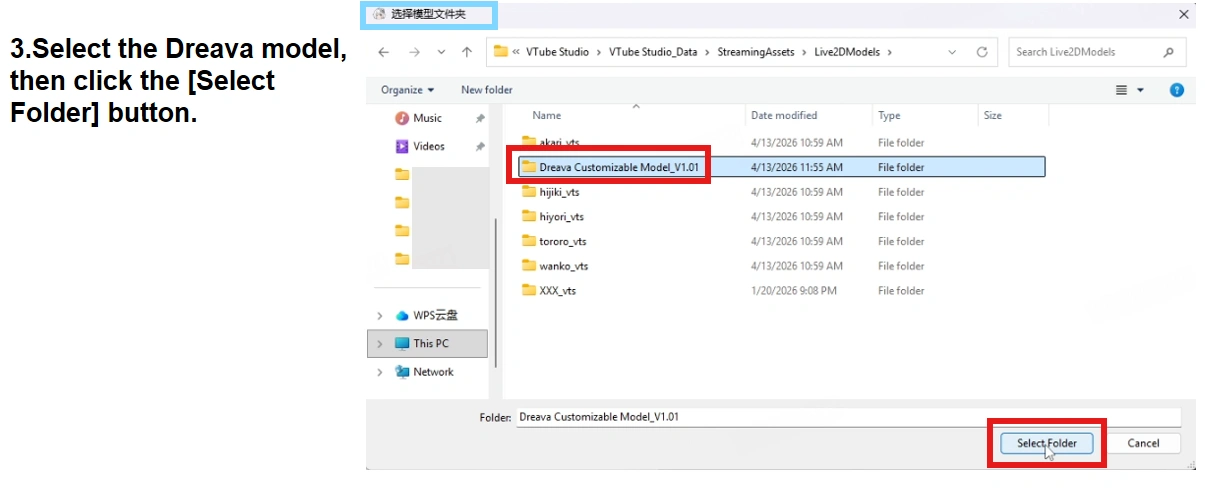Select Music in the sidebar
This screenshot has width=1205, height=498.
[x=428, y=118]
